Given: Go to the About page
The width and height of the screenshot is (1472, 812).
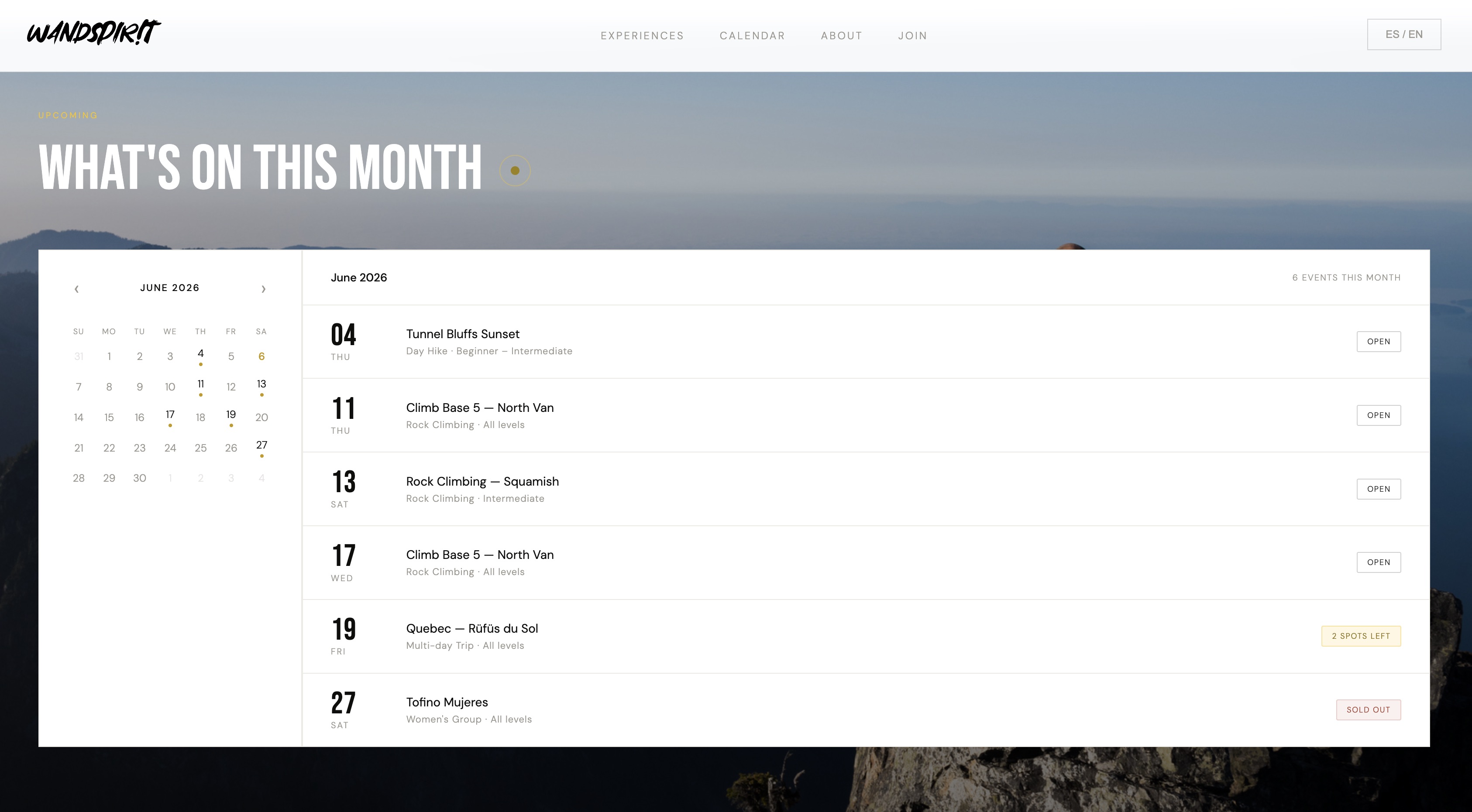Looking at the screenshot, I should click(x=841, y=35).
